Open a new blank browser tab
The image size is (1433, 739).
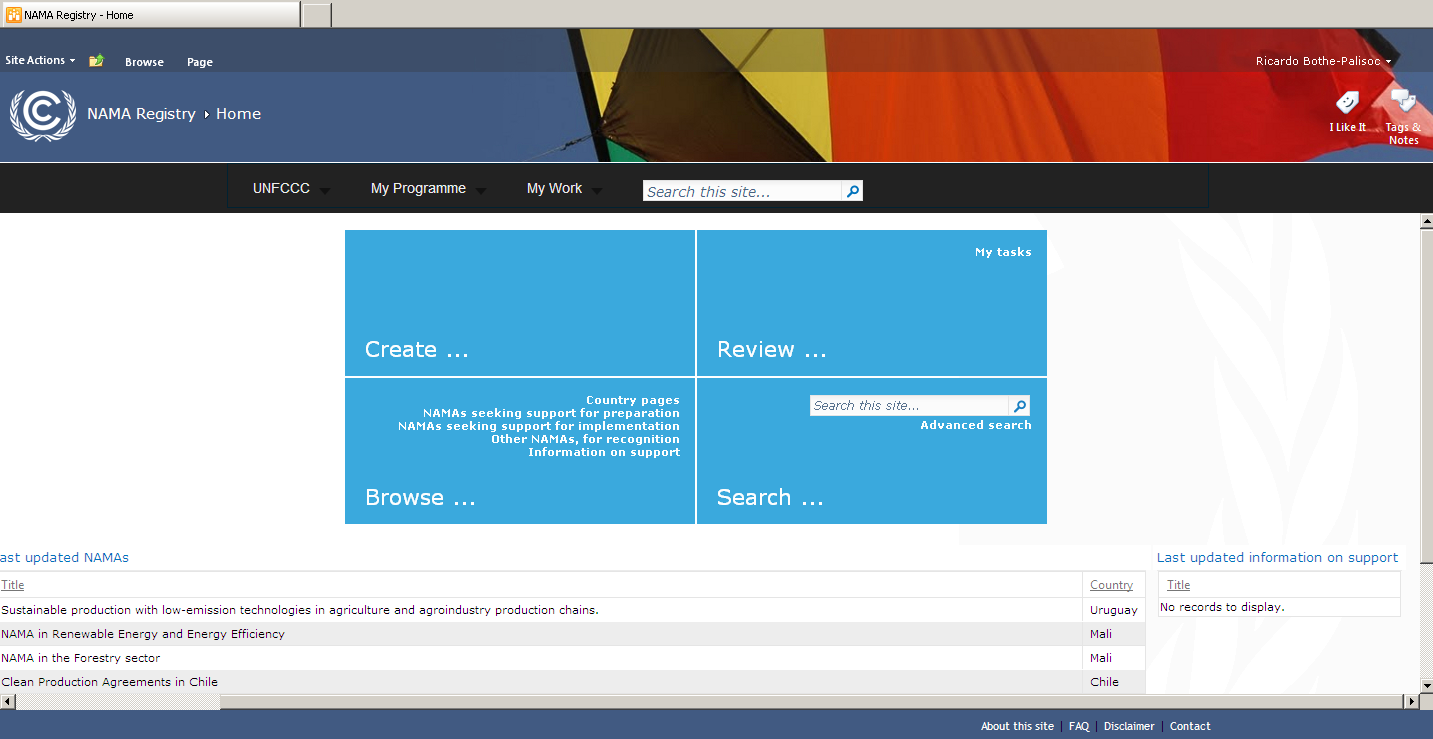[316, 15]
